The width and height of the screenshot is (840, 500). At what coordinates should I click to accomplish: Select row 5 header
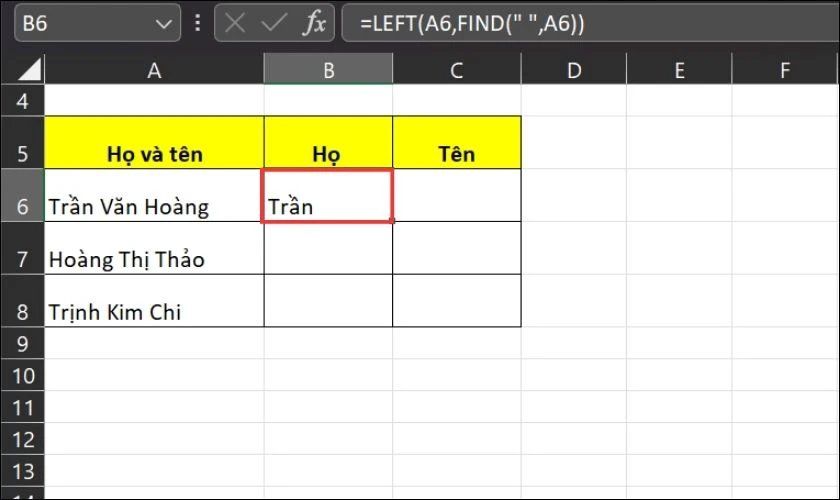click(22, 154)
